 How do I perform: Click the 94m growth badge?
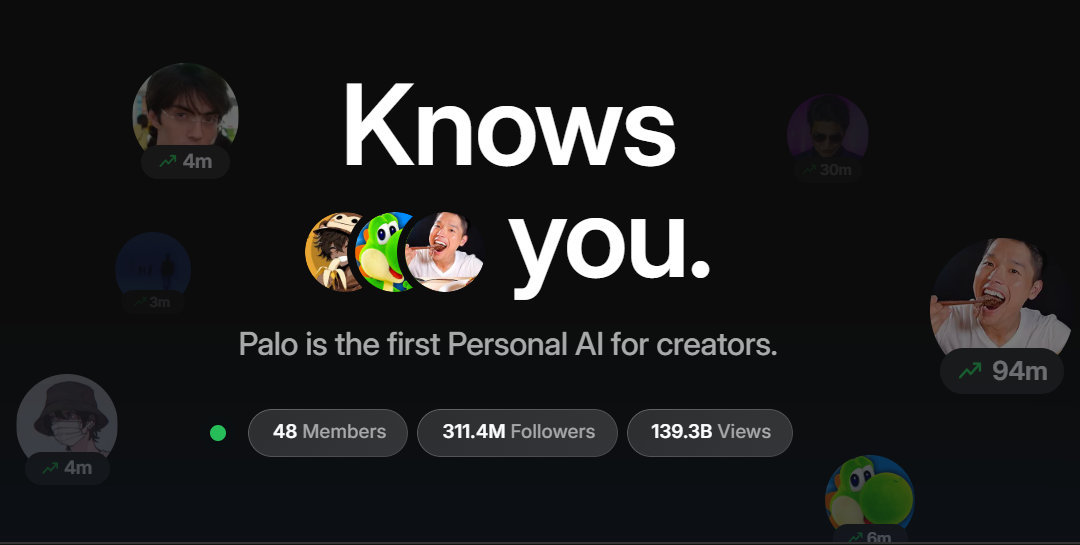(x=1002, y=371)
